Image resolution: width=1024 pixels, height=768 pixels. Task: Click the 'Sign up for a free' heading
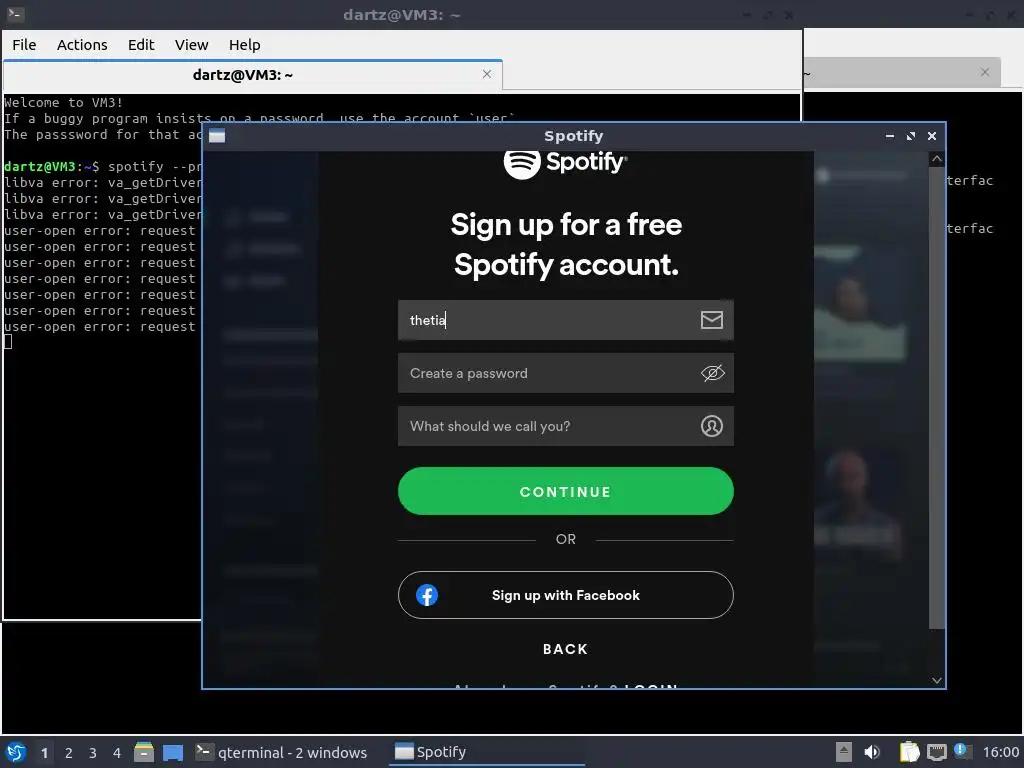(x=566, y=225)
